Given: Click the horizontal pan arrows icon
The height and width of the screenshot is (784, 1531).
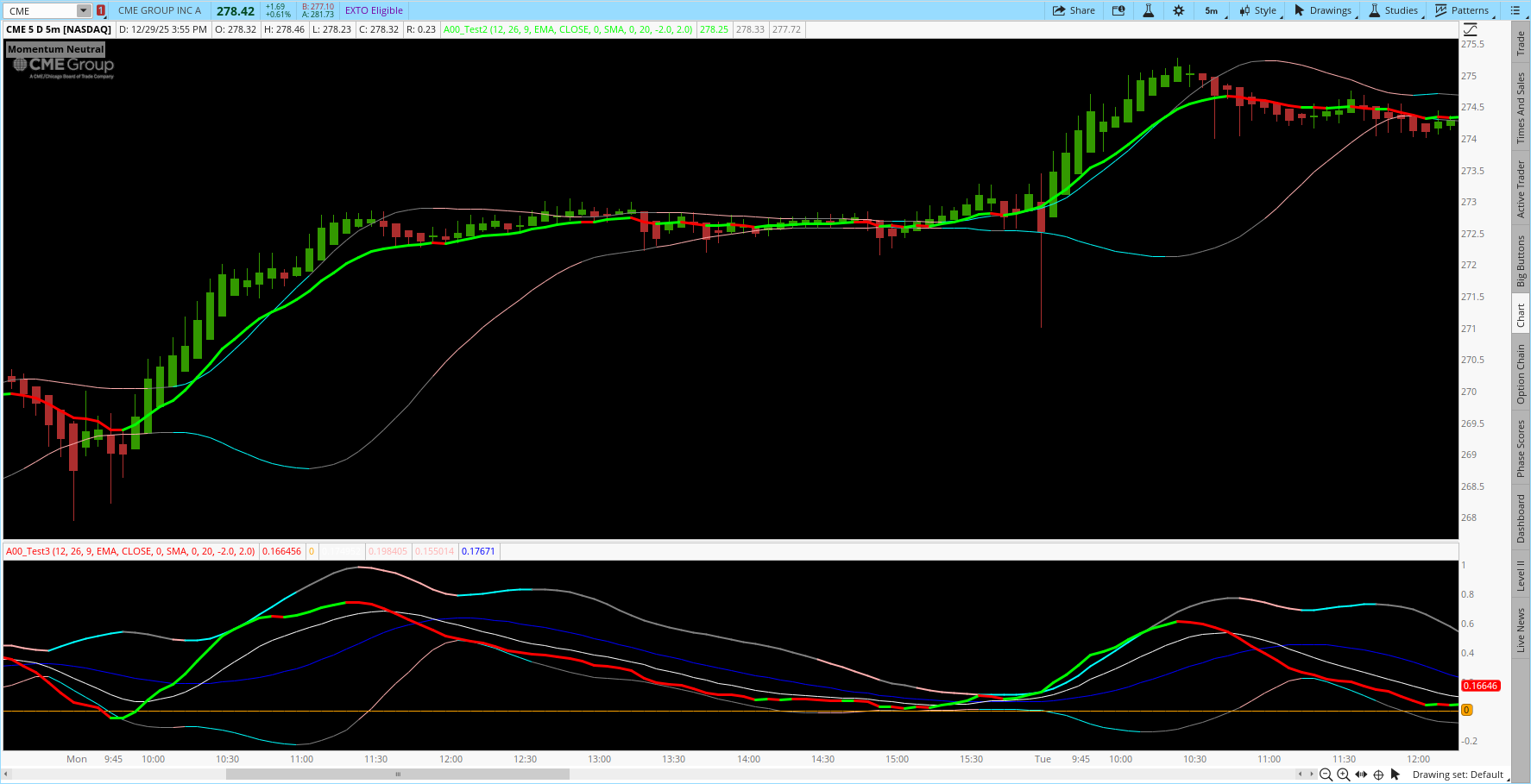Looking at the screenshot, I should 1361,775.
